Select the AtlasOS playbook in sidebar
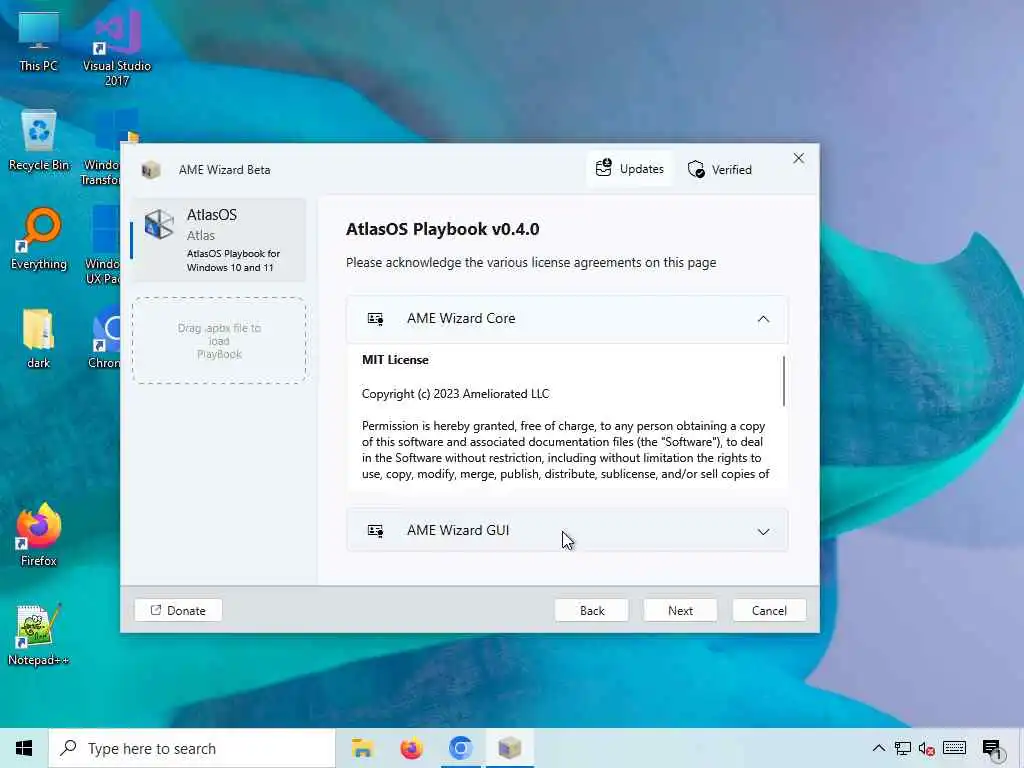 tap(219, 240)
